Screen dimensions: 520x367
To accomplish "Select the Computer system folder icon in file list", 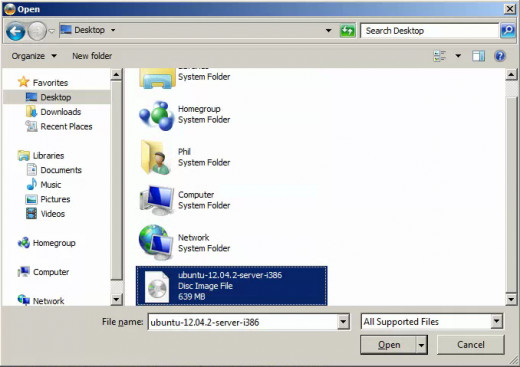I will (x=157, y=200).
